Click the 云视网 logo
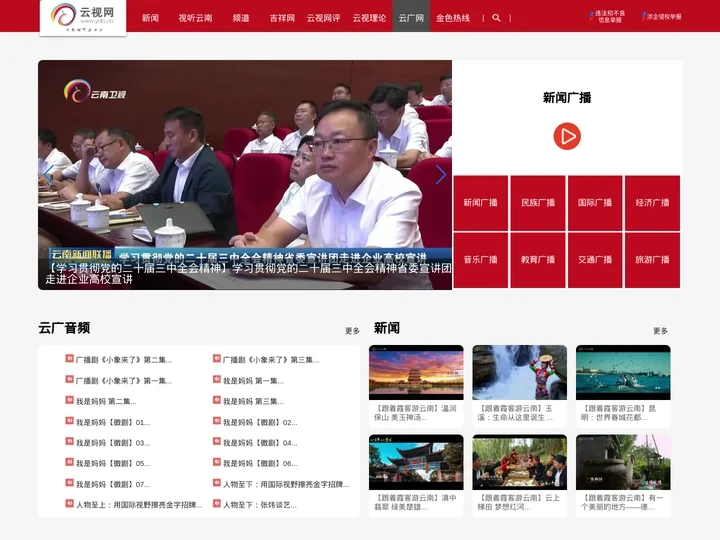 coord(83,17)
